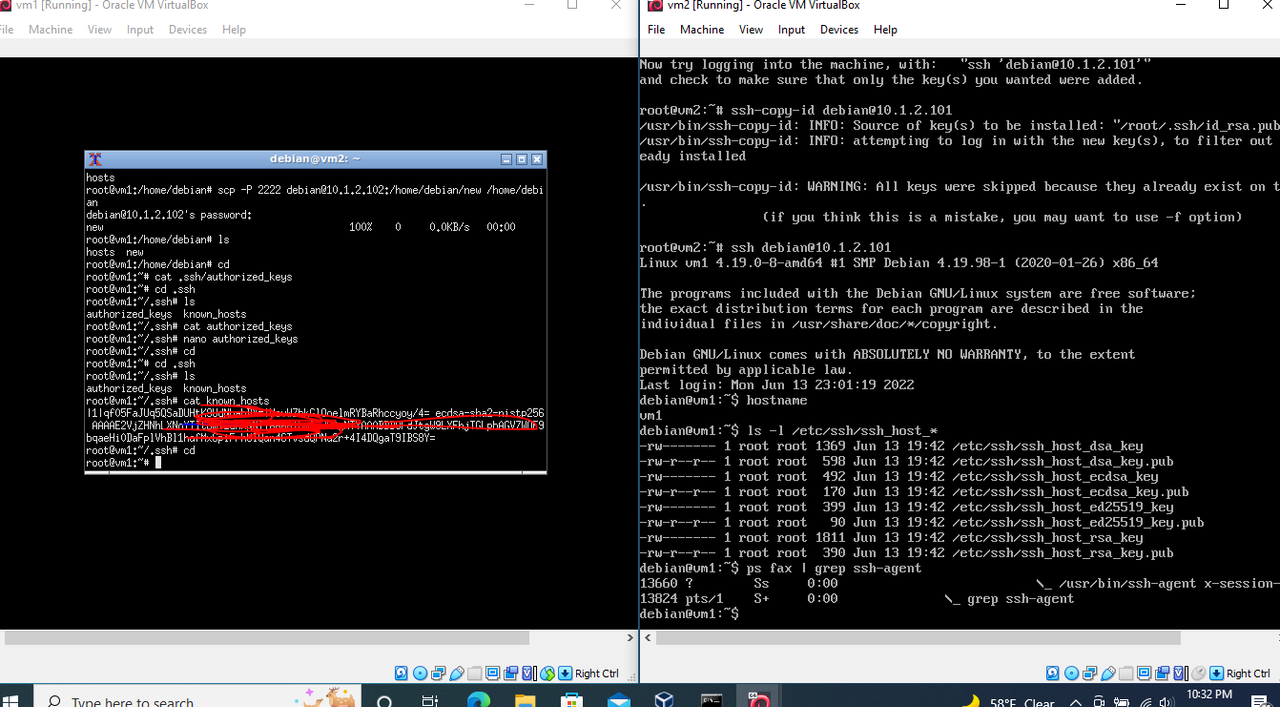Click the 'debian@vm2: ~' xterm title bar
Screen dimensions: 1280x707
[x=315, y=159]
